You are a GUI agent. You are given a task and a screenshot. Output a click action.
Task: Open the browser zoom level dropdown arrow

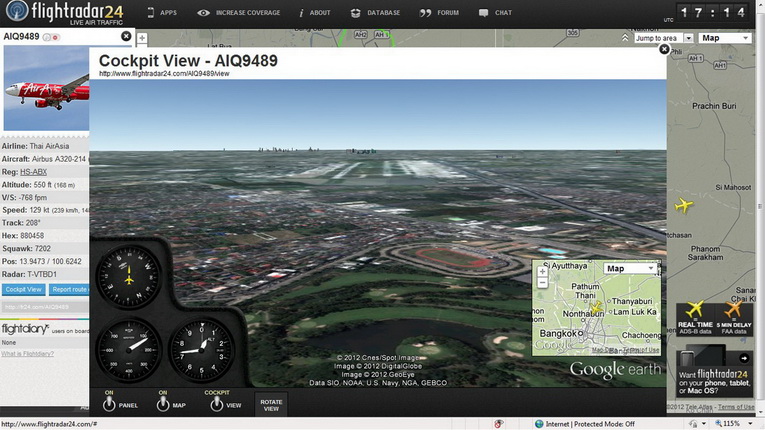(751, 424)
